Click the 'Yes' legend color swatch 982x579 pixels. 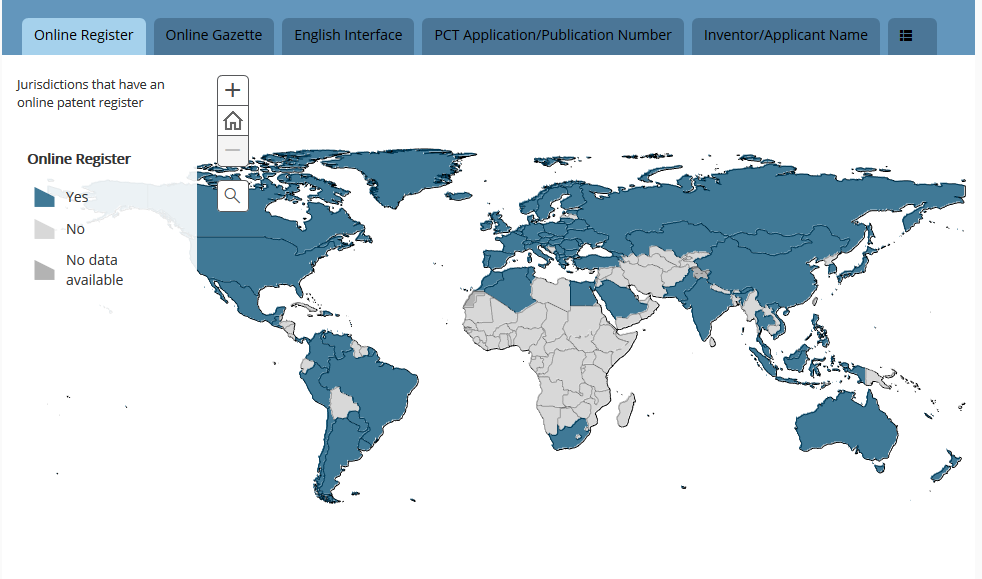click(44, 196)
